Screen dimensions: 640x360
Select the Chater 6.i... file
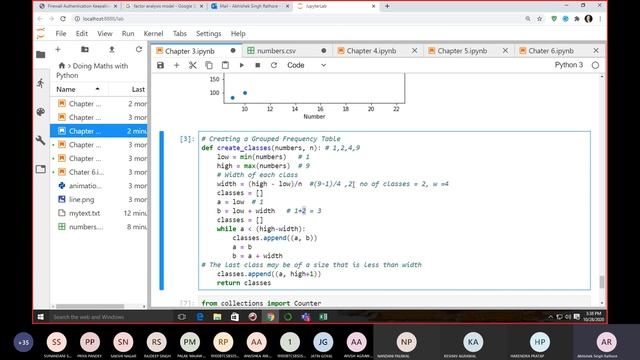98,172
